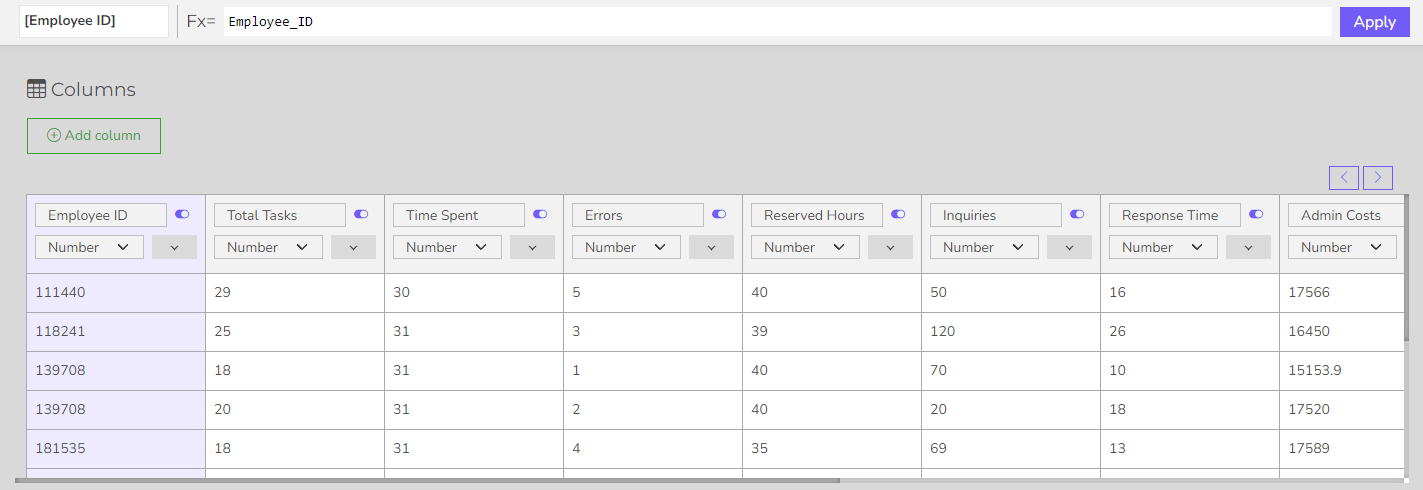
Task: Edit the Errors column name field
Action: tap(637, 215)
